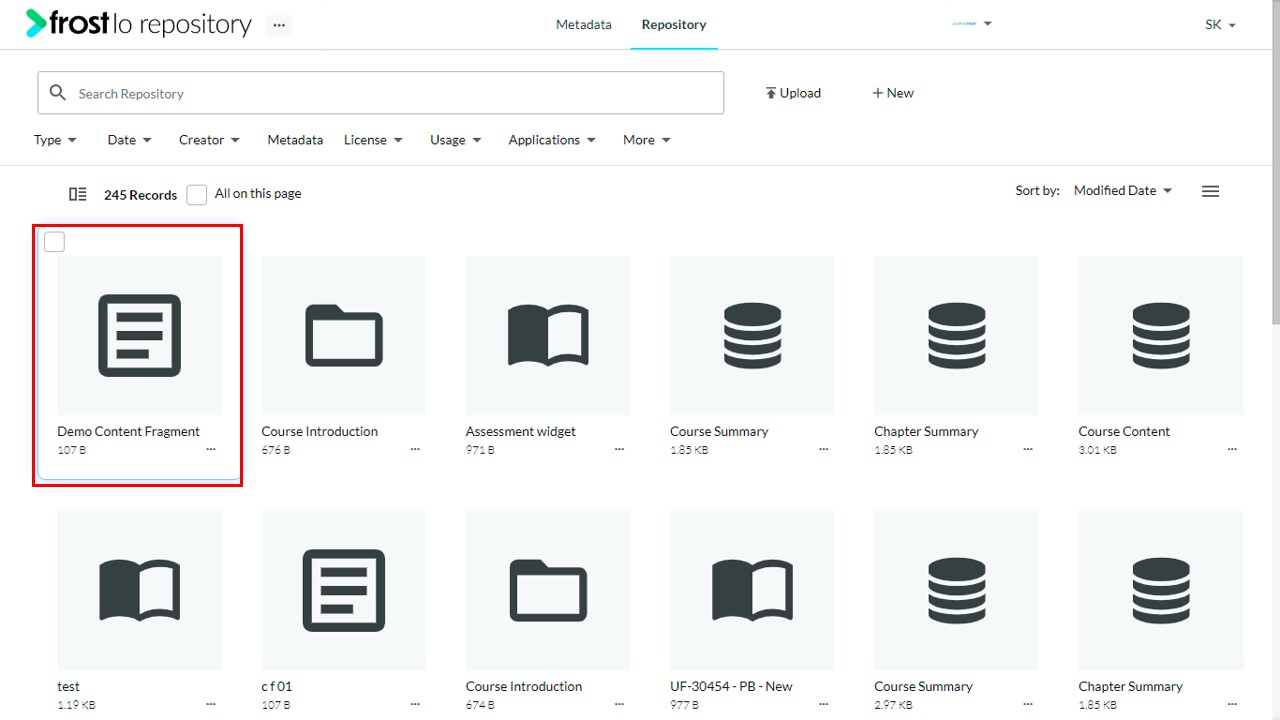Open the organization logo dropdown
Image resolution: width=1280 pixels, height=720 pixels.
pos(971,24)
